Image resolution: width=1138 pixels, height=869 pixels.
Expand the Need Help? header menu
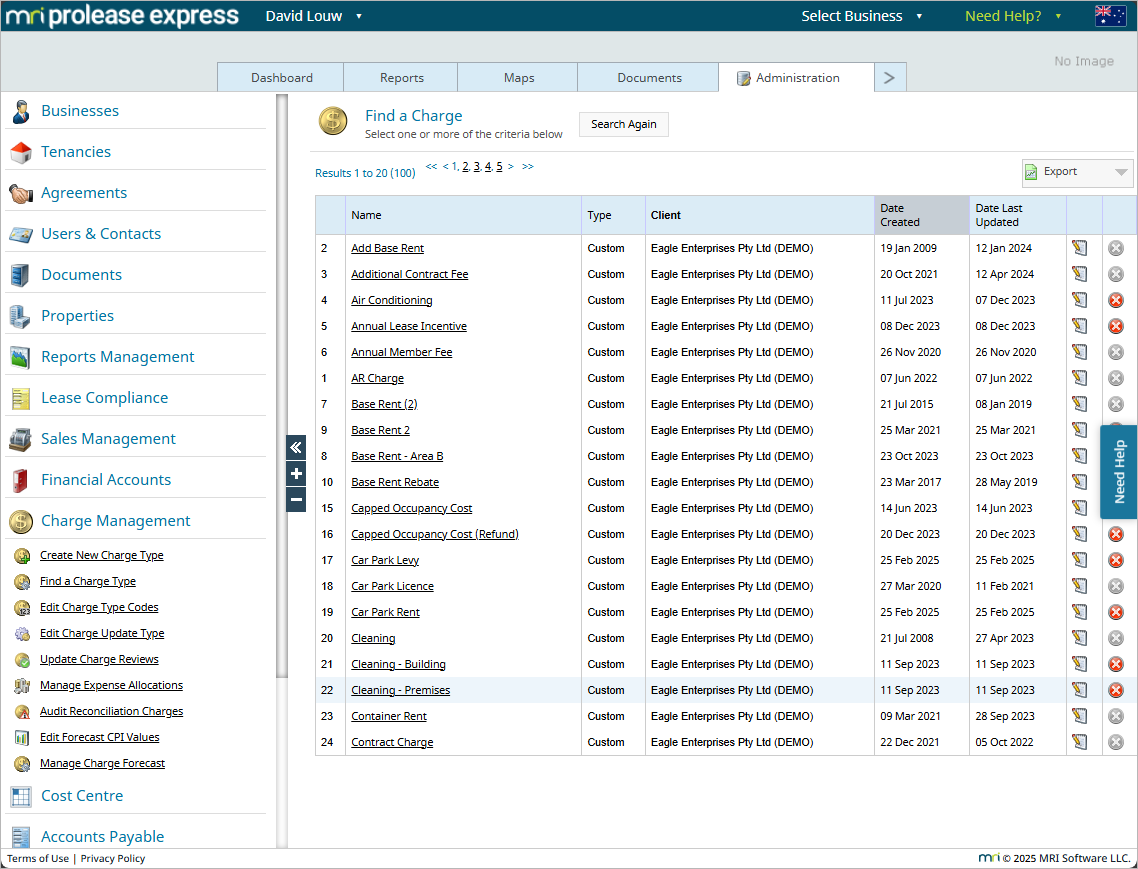[1013, 16]
